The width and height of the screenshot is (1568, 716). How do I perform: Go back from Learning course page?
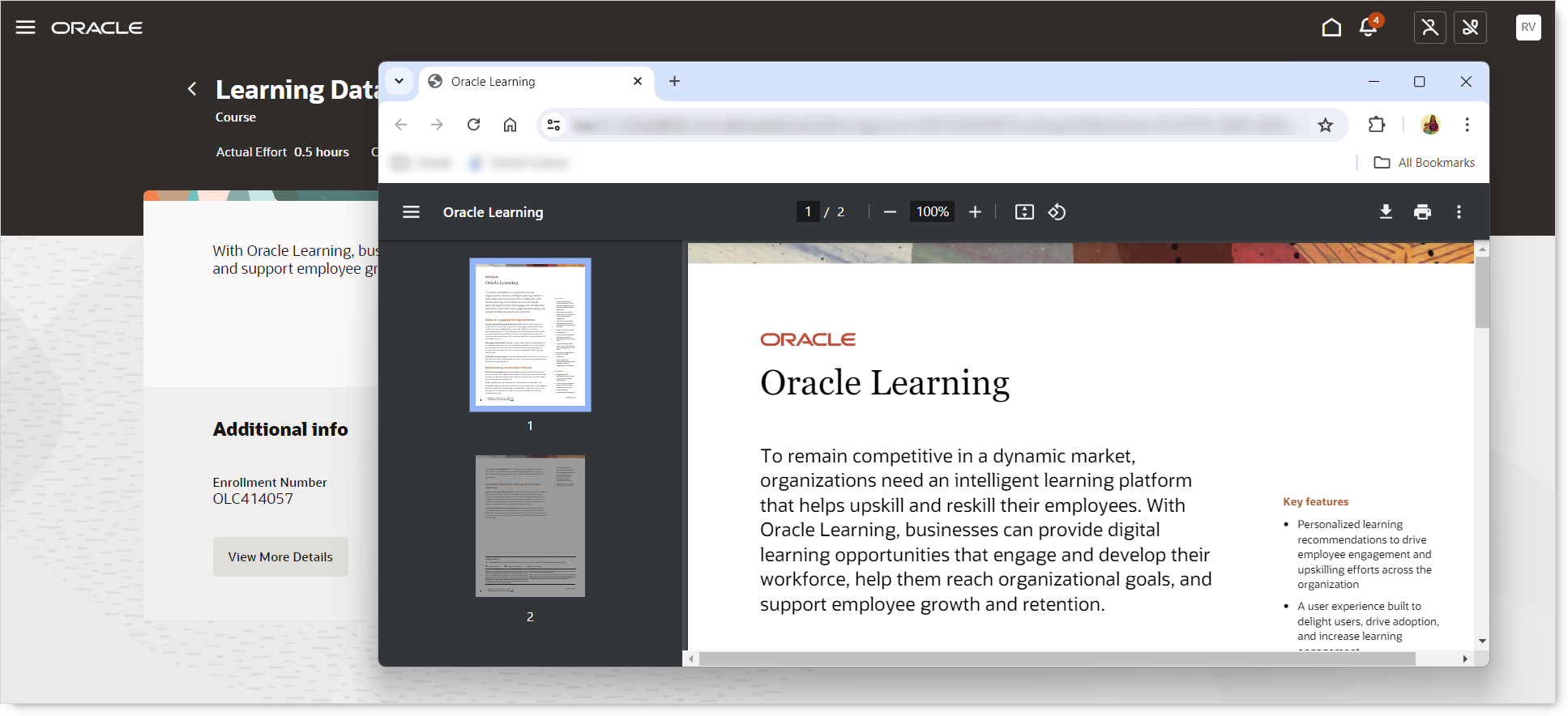coord(192,89)
